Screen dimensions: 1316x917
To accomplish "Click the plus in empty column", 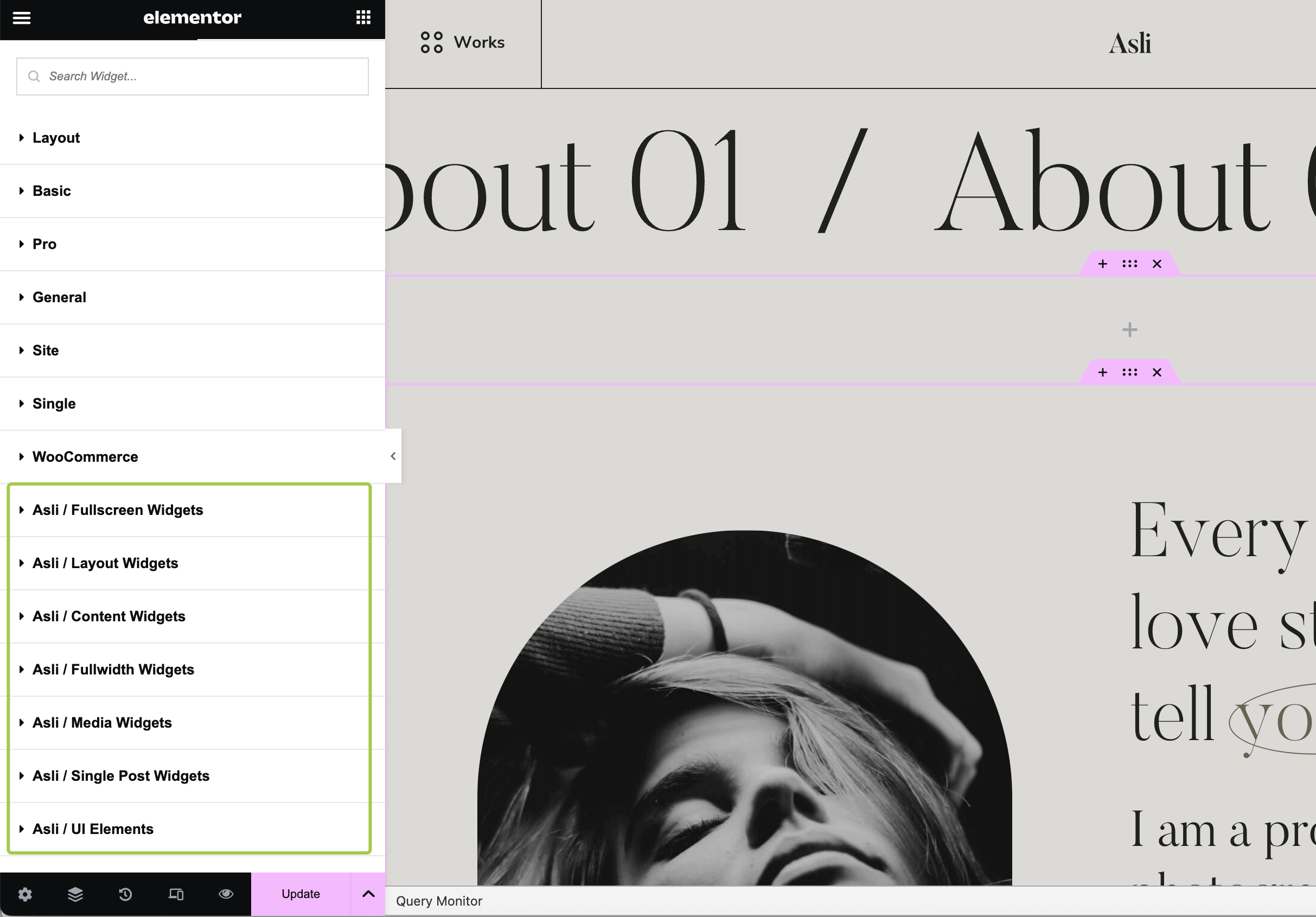I will (1129, 330).
